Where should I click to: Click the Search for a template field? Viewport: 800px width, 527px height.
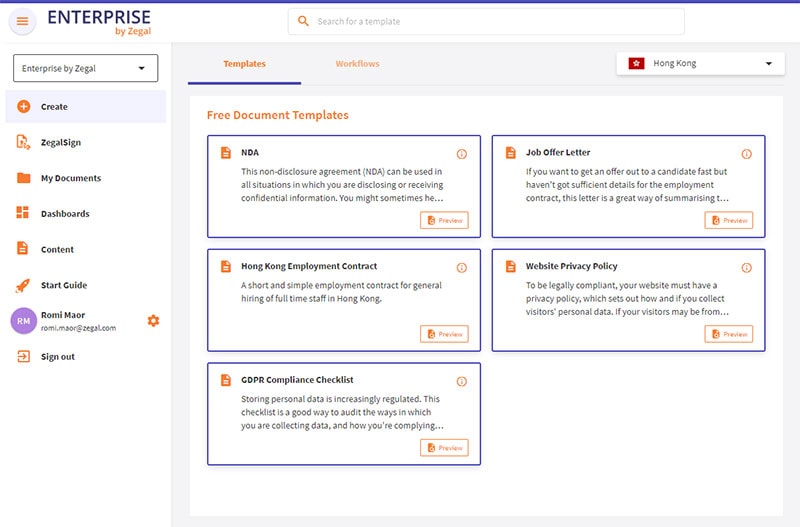click(486, 21)
